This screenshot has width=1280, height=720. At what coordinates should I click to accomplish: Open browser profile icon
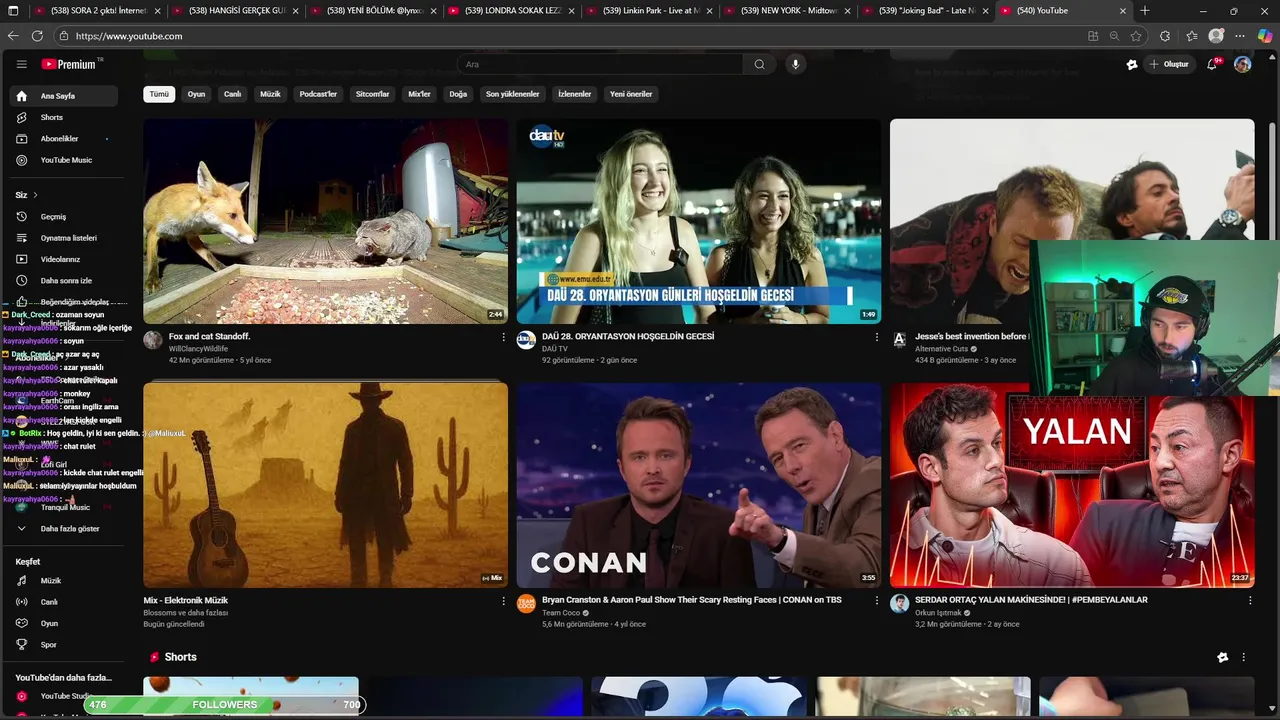(1216, 36)
